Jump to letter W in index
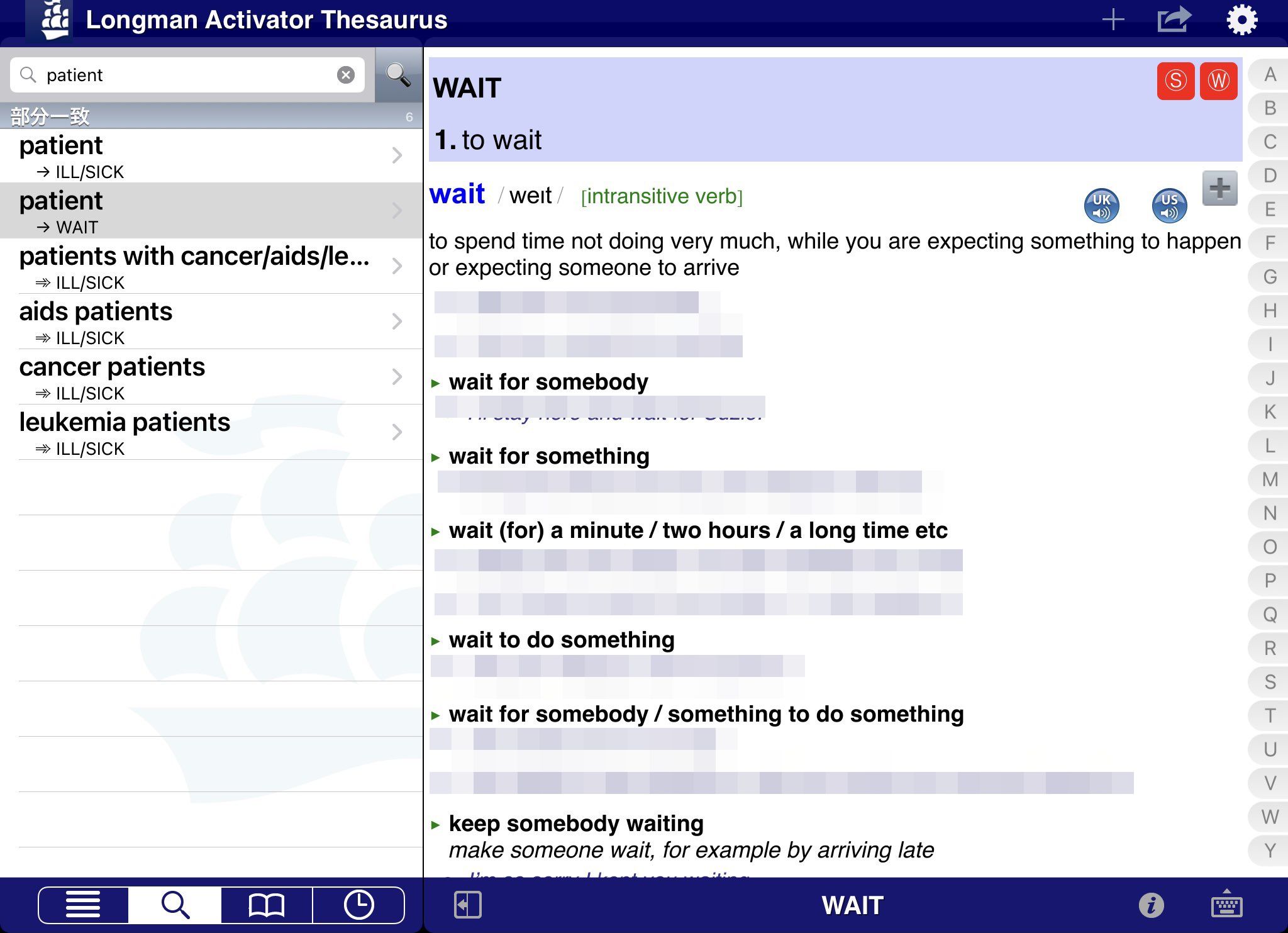 (1270, 817)
